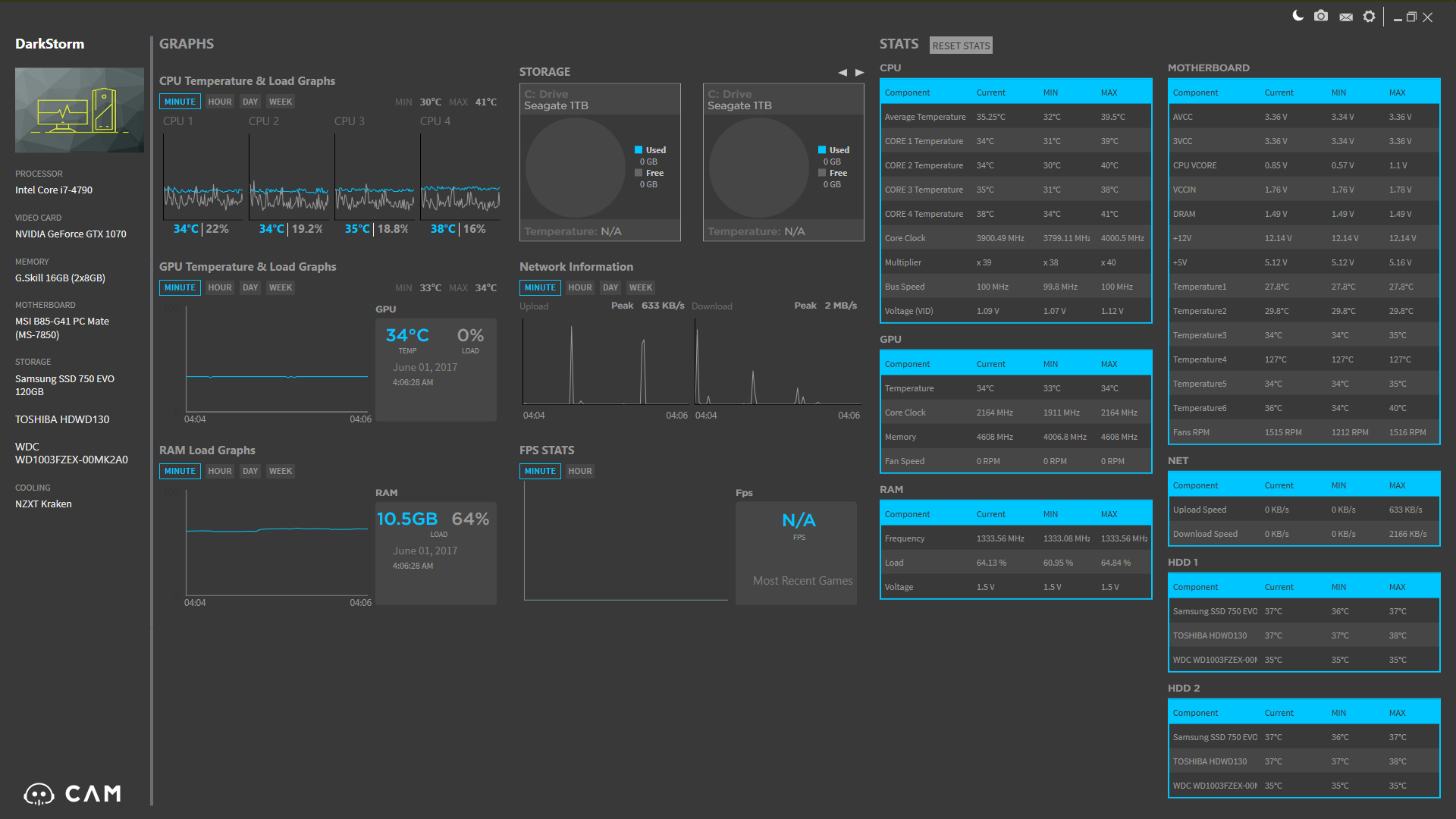This screenshot has height=819, width=1456.
Task: Click Fans RPM row in Motherboard table
Action: coord(1304,432)
